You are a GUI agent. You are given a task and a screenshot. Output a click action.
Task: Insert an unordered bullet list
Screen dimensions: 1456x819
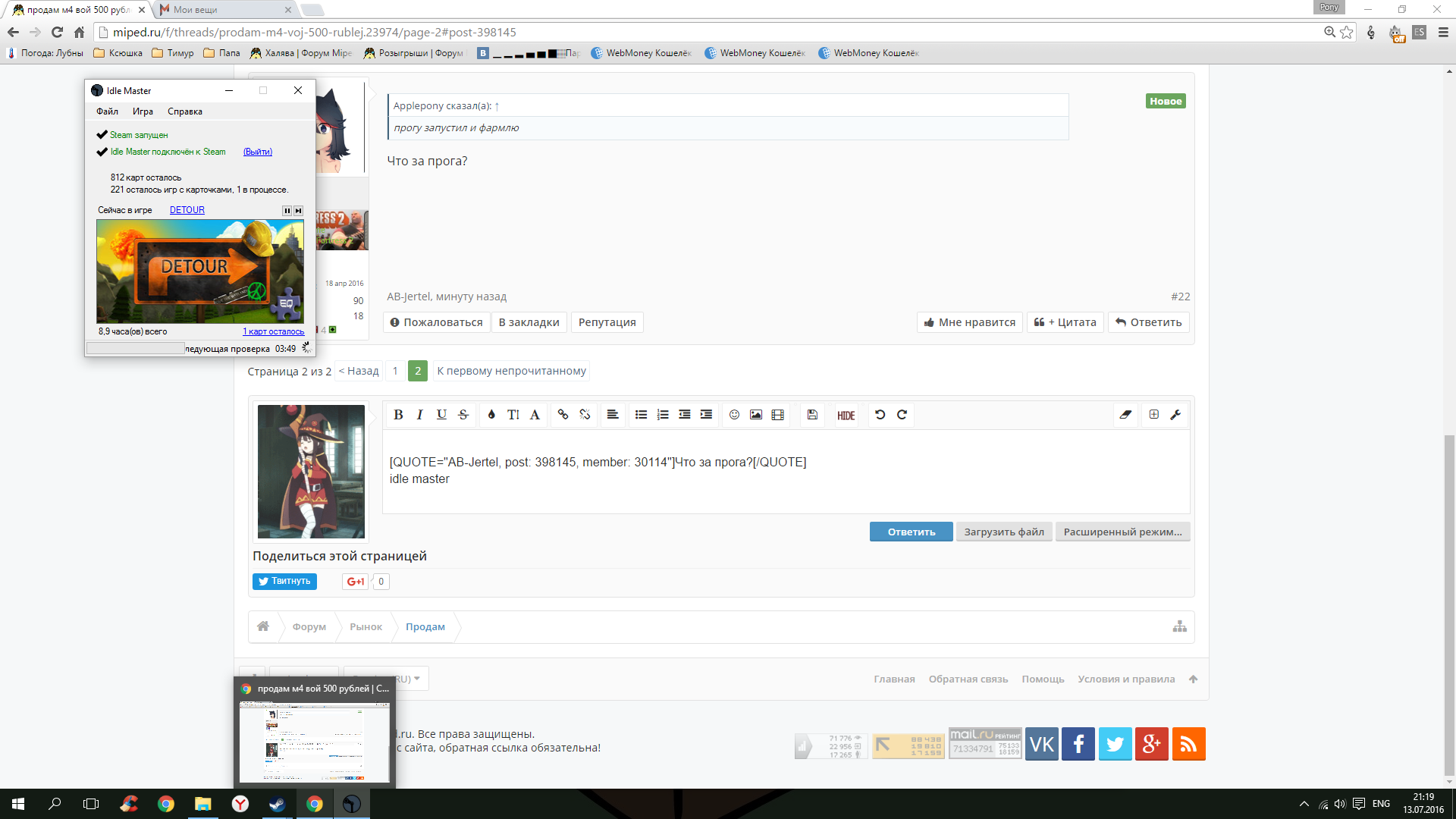[641, 415]
